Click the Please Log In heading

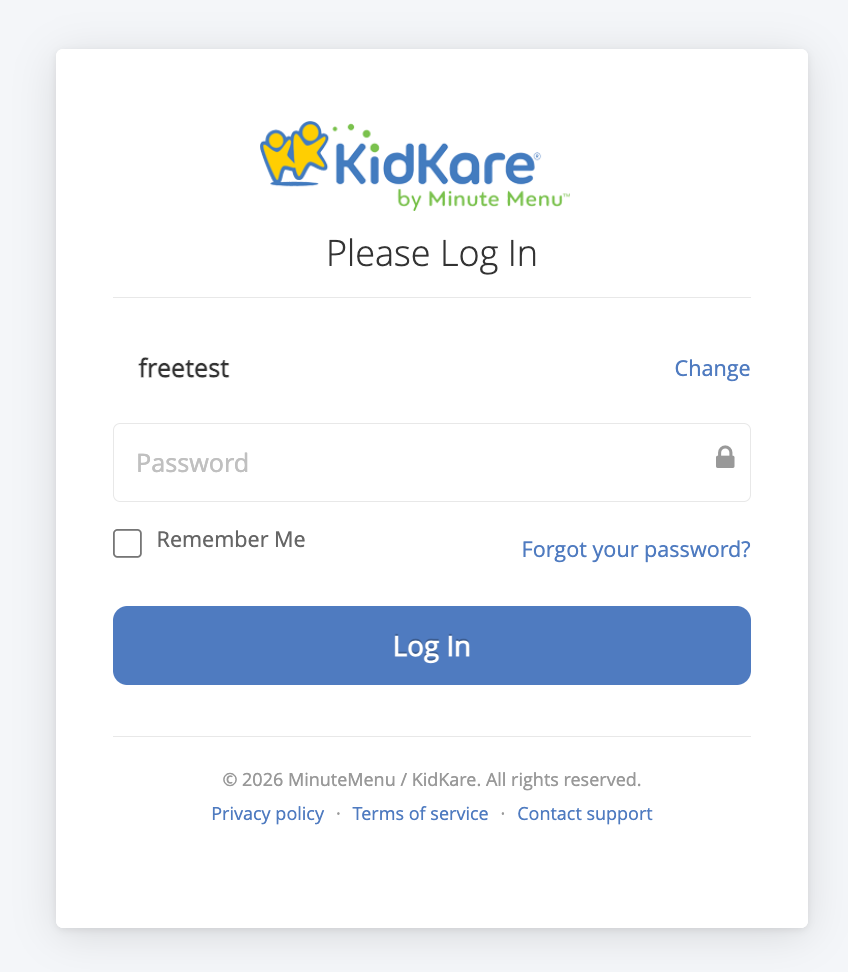pos(431,253)
